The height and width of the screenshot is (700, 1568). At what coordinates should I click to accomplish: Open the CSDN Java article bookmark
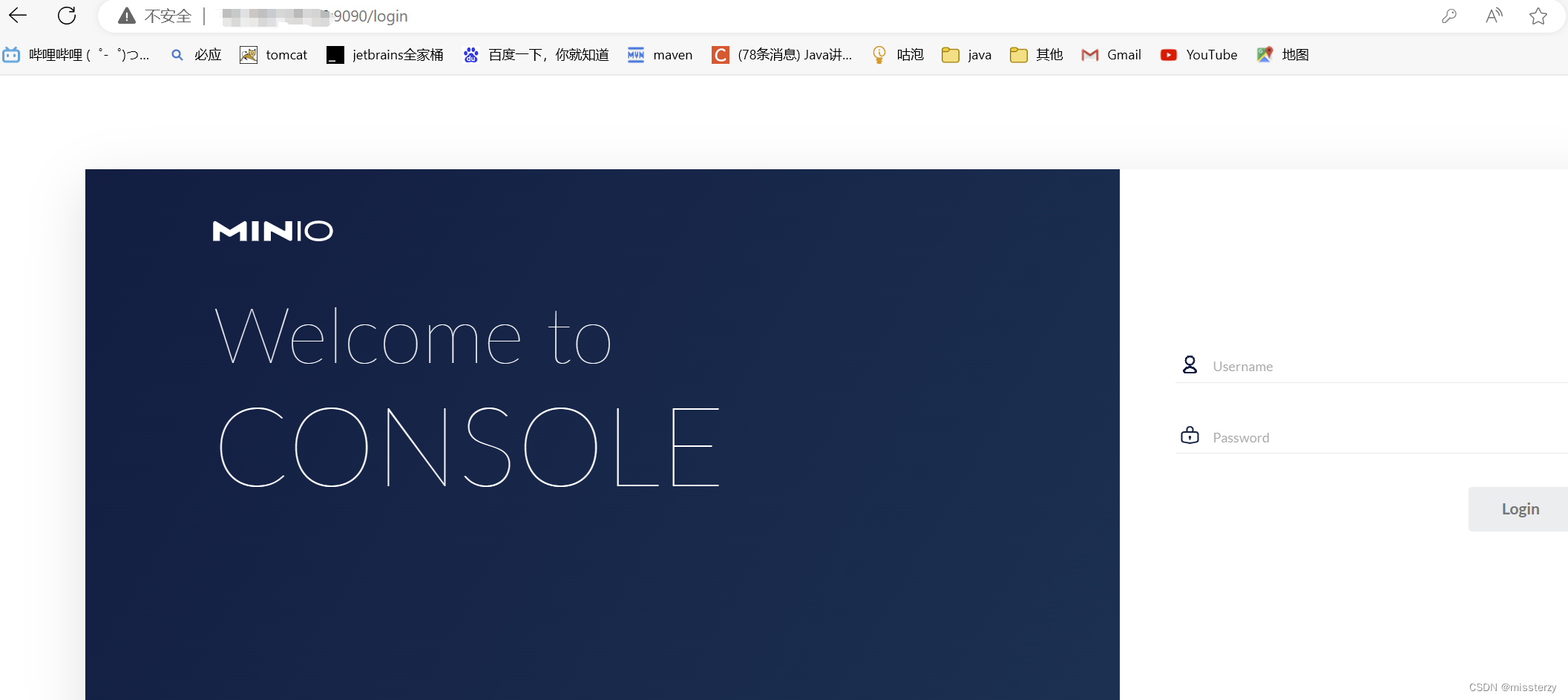point(781,54)
